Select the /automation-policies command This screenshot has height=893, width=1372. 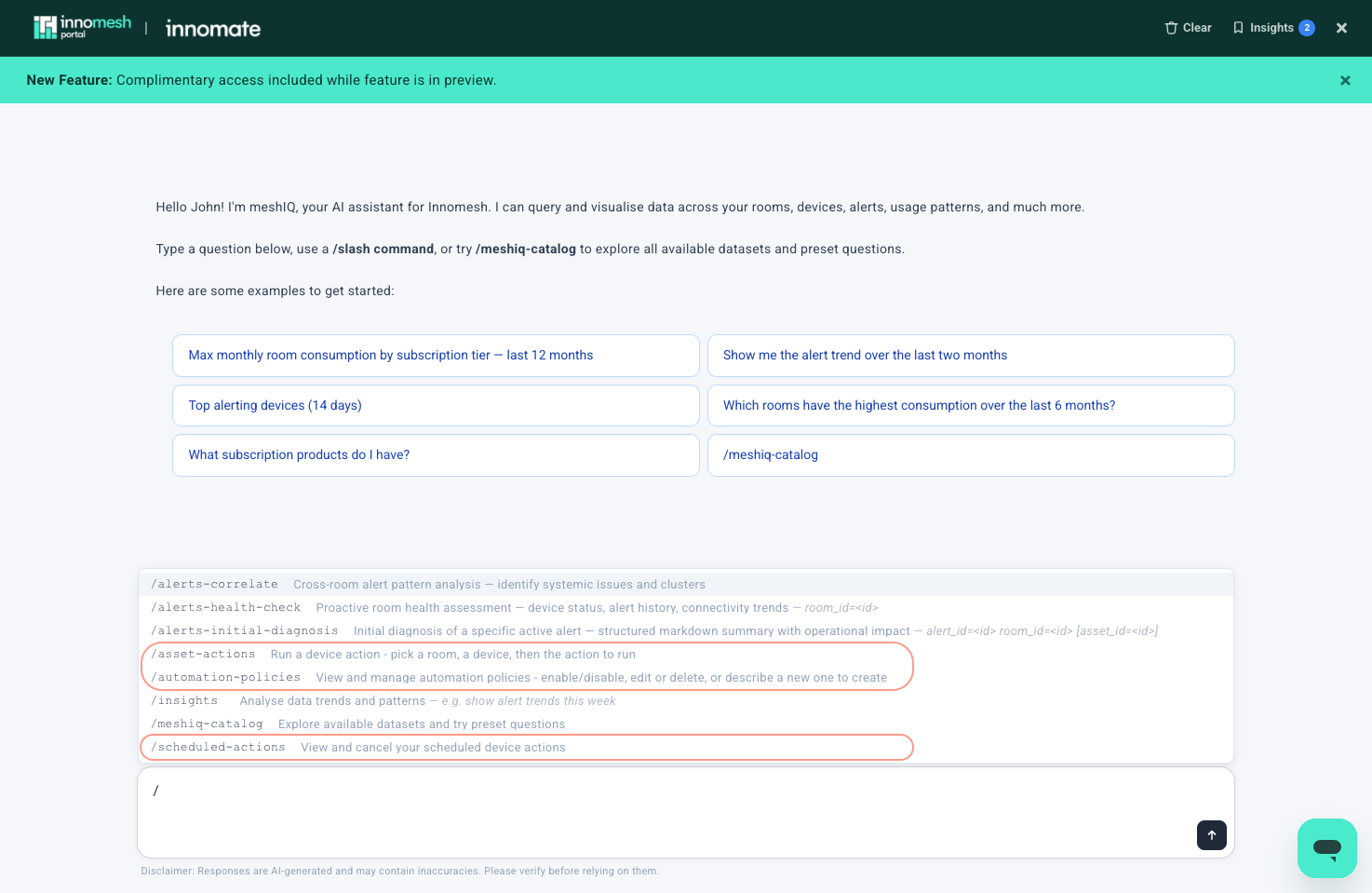click(686, 678)
